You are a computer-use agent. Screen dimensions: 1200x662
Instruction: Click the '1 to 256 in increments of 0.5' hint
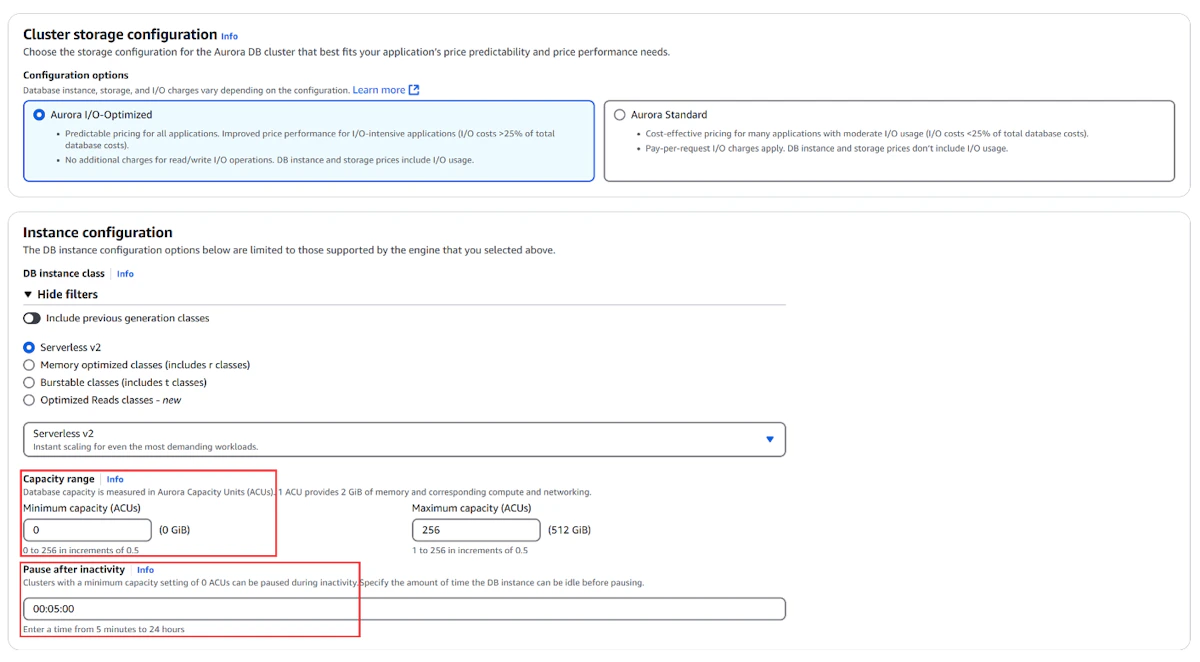(470, 550)
